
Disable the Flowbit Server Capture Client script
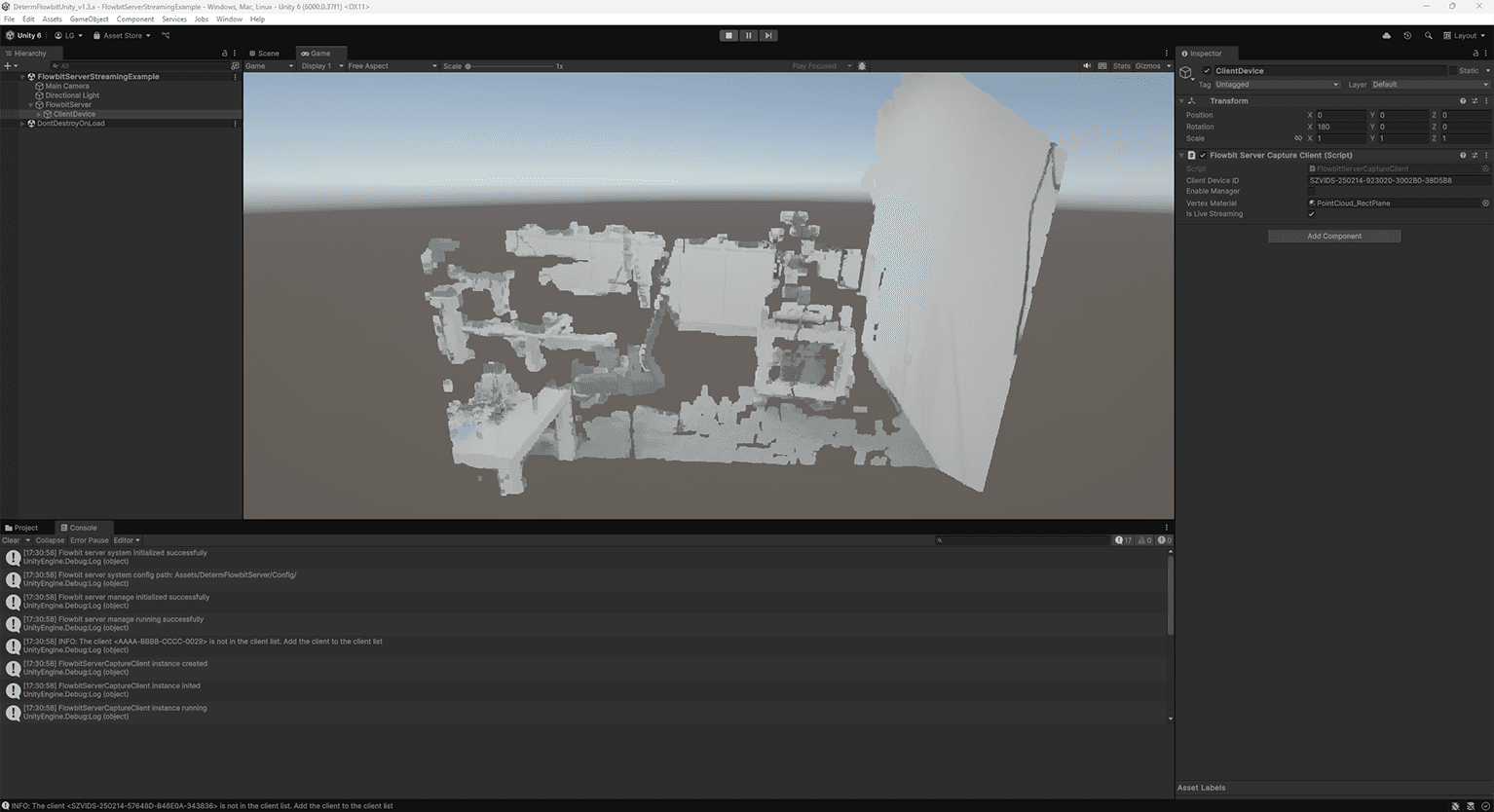click(1203, 155)
